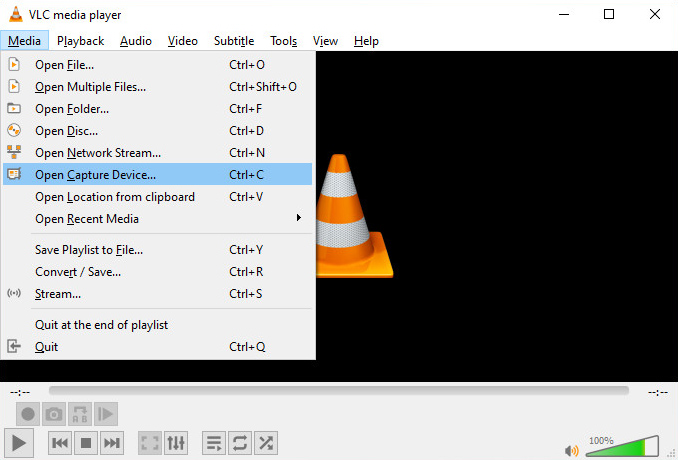
Task: Click the Open Multiple Files icon
Action: (14, 86)
